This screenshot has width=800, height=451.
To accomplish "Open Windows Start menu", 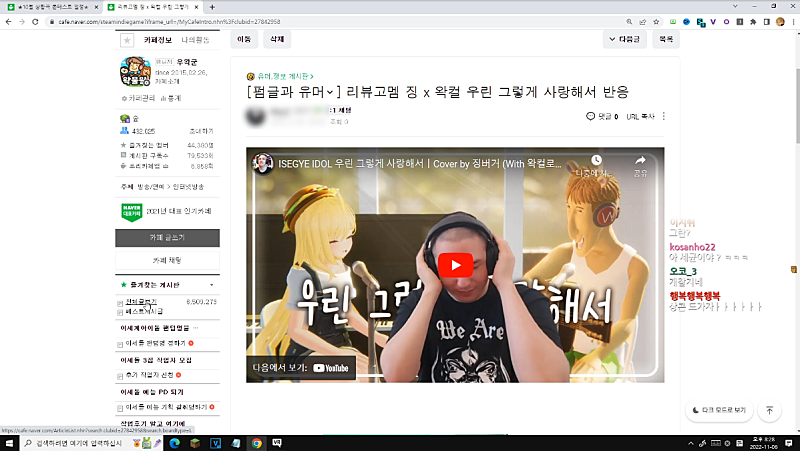I will pyautogui.click(x=8, y=442).
